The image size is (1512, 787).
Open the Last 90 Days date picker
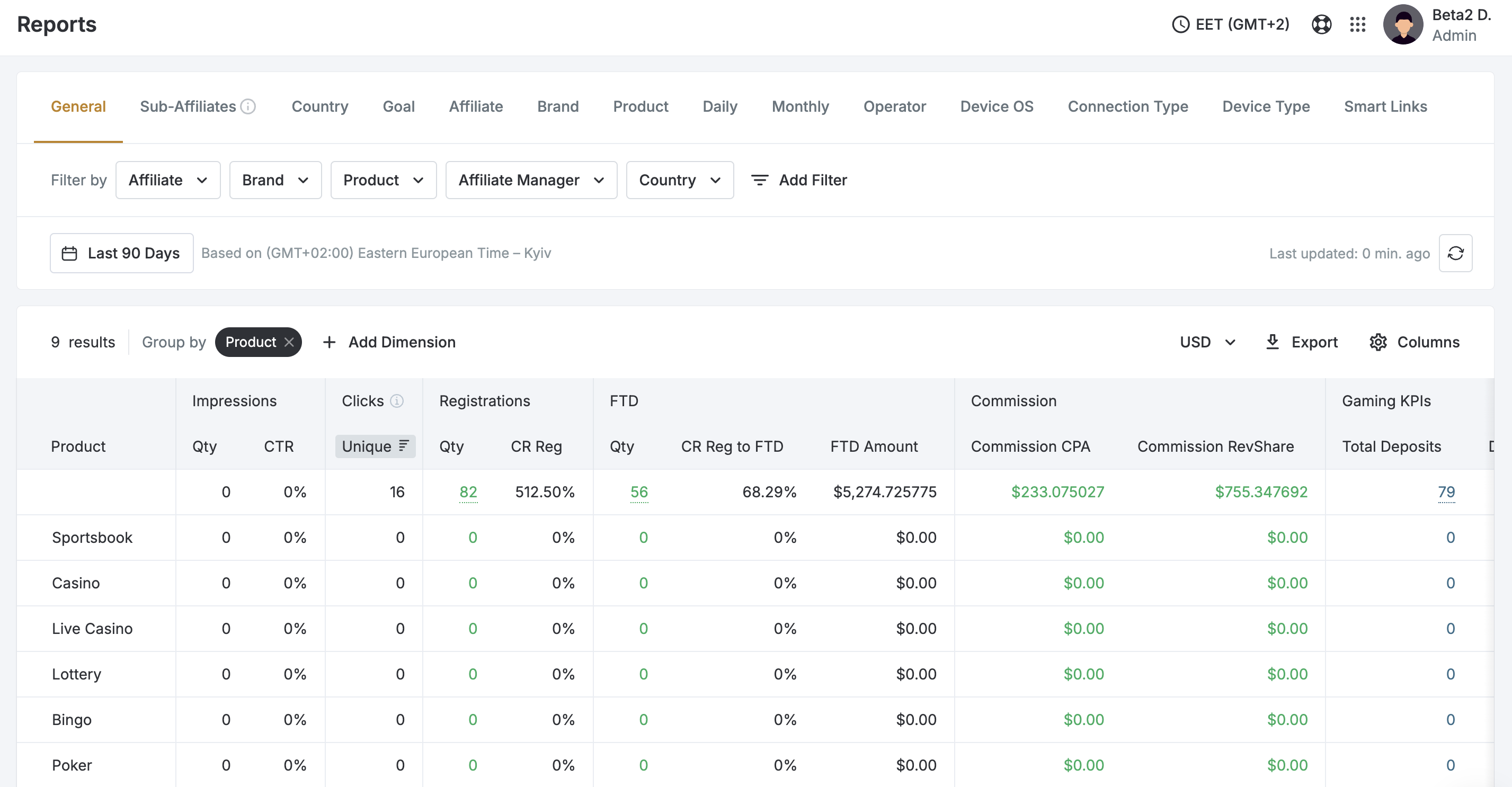tap(121, 253)
